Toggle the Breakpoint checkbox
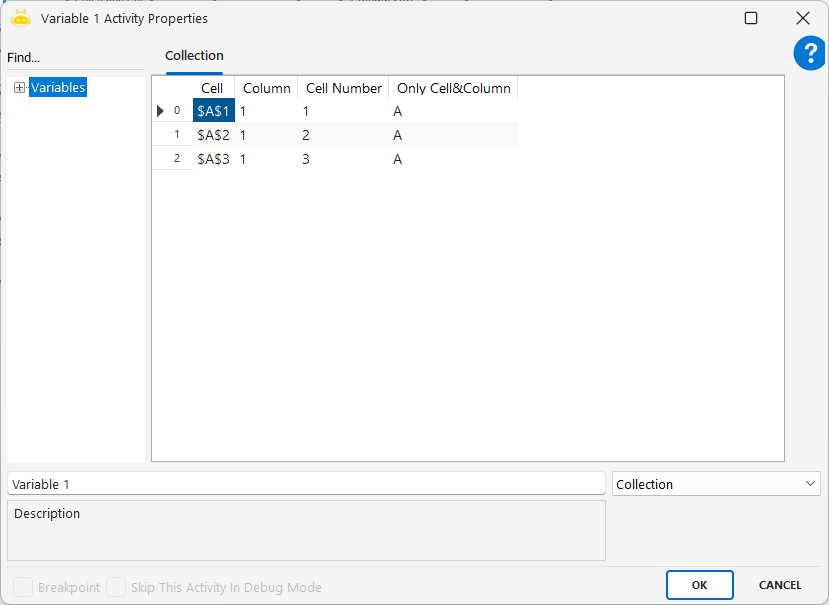Screen dimensions: 829x605 pyautogui.click(x=22, y=587)
